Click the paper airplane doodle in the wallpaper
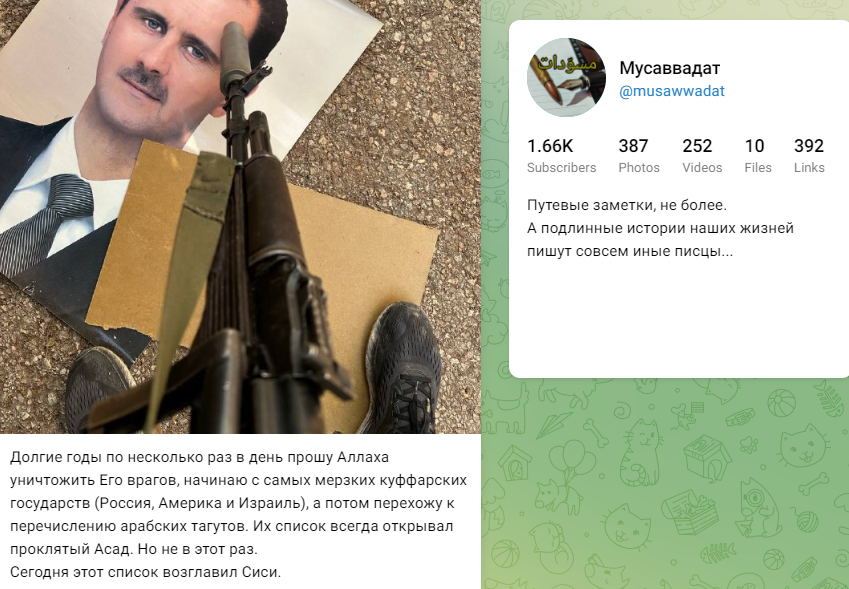The height and width of the screenshot is (589, 849). point(553,424)
